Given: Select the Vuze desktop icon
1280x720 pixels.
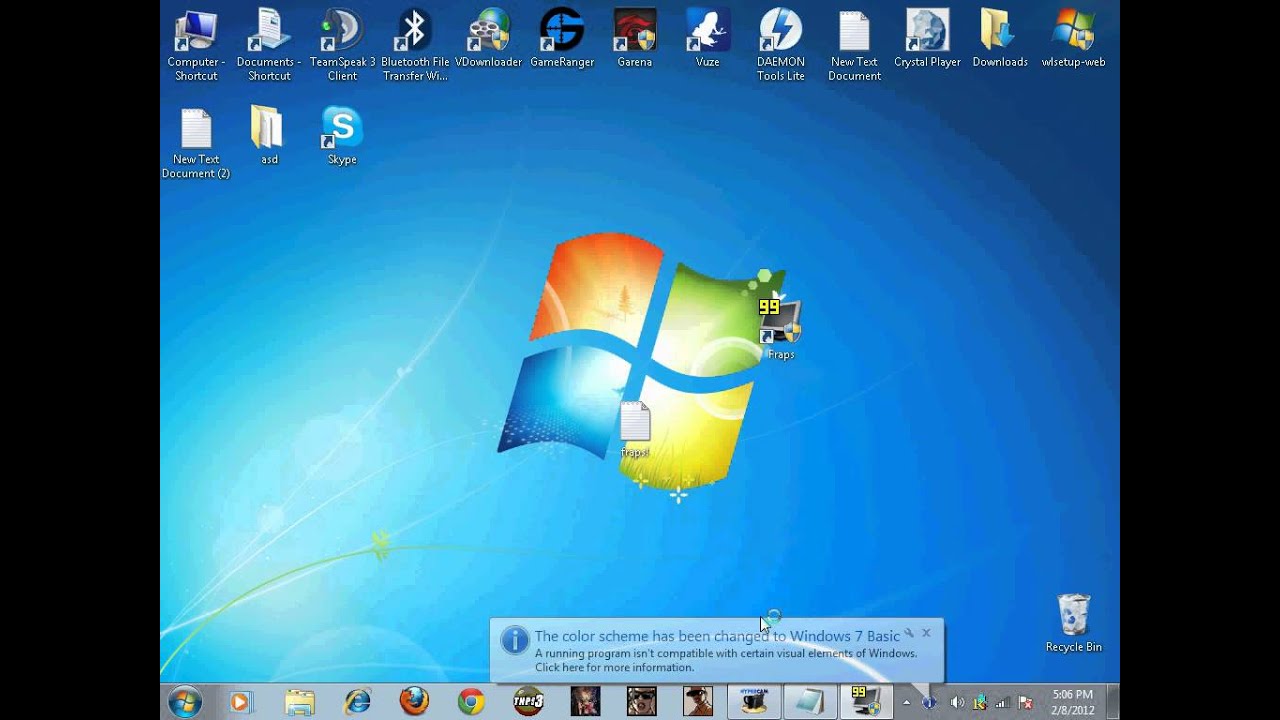Looking at the screenshot, I should coord(707,38).
